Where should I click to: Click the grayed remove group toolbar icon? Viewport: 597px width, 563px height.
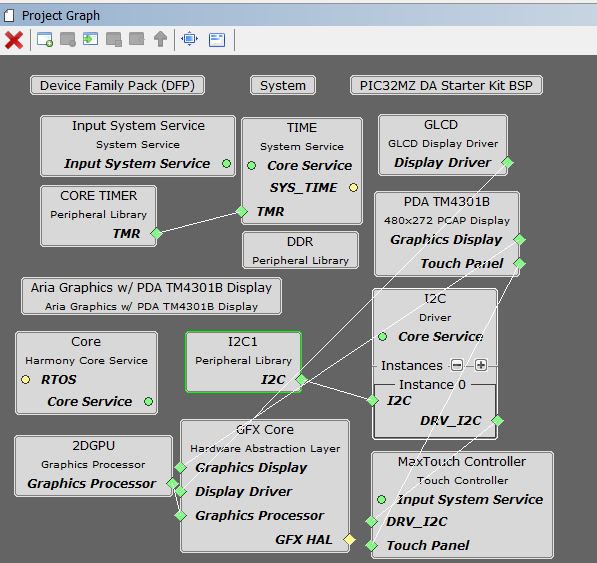68,40
